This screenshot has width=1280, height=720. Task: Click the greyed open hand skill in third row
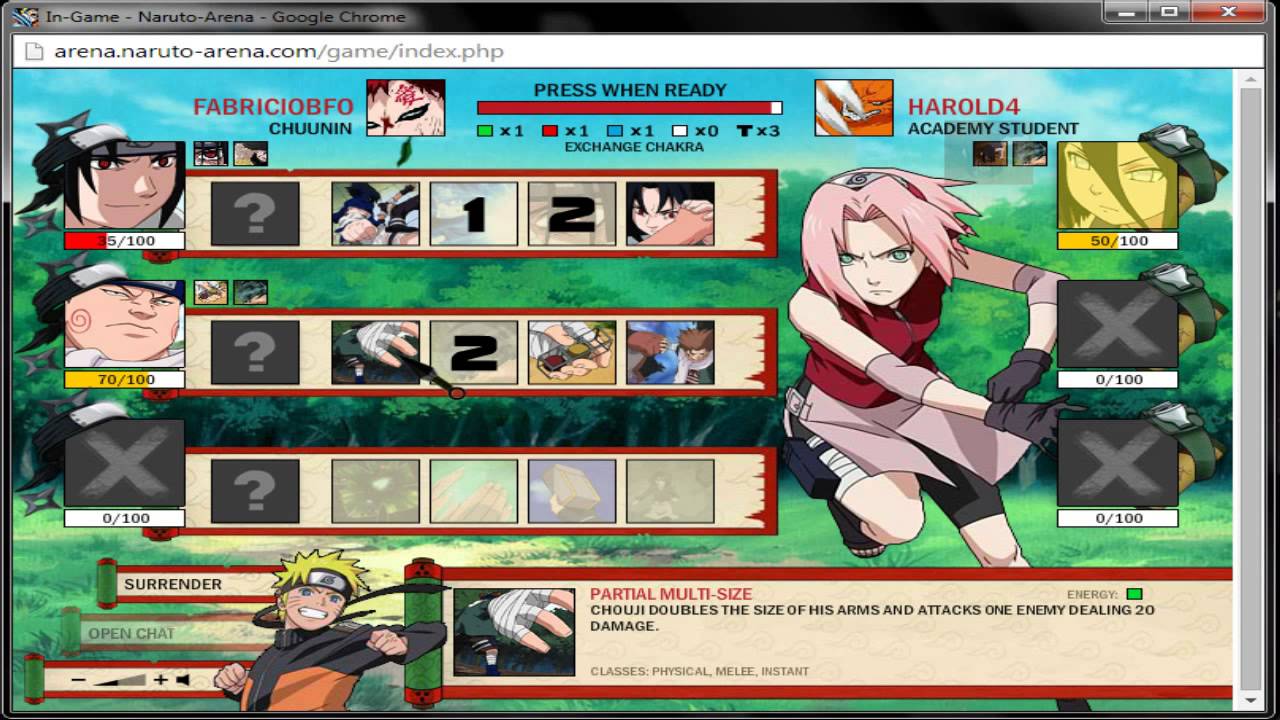click(474, 491)
